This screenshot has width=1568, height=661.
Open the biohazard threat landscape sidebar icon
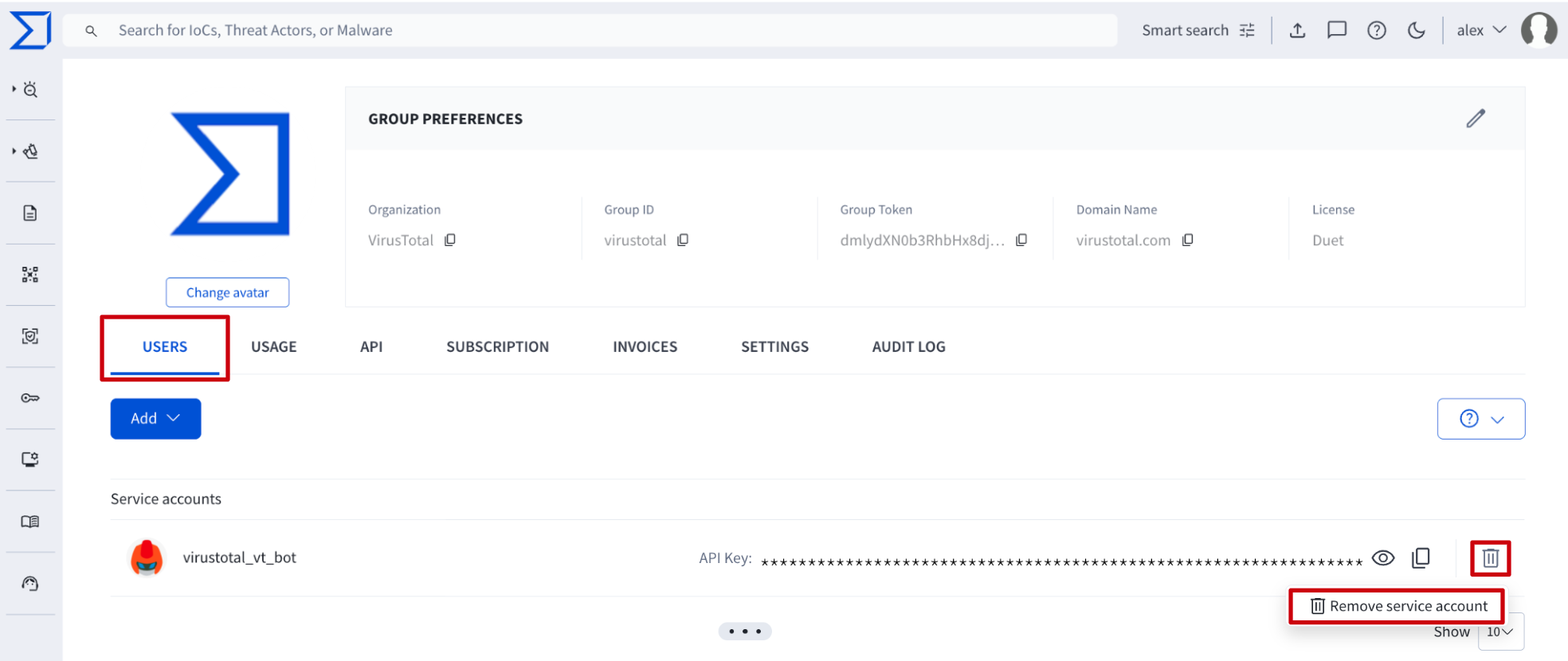[31, 151]
